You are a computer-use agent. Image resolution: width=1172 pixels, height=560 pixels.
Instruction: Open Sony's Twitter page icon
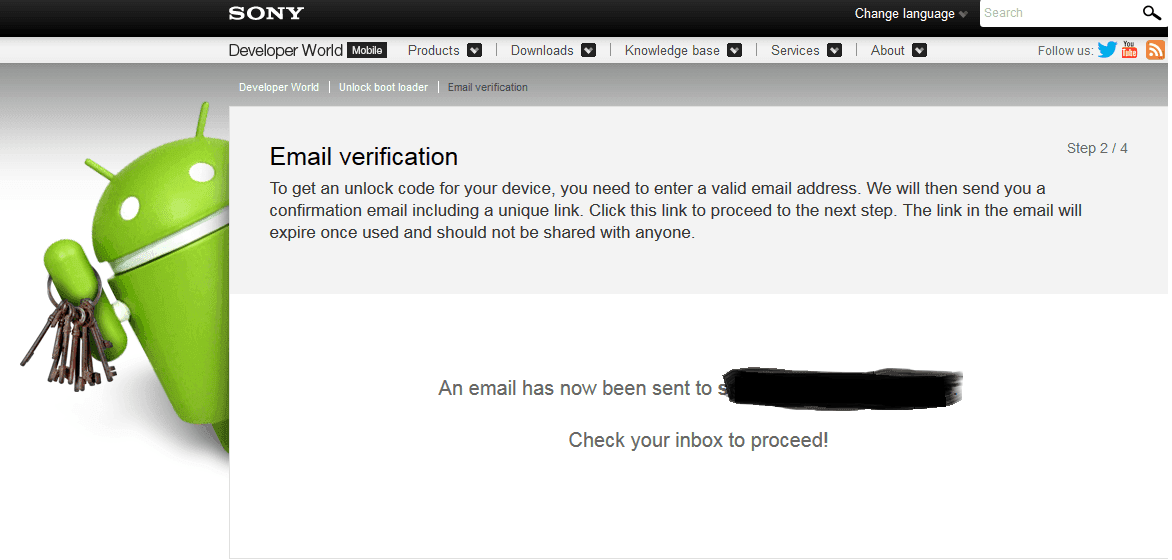click(x=1108, y=50)
